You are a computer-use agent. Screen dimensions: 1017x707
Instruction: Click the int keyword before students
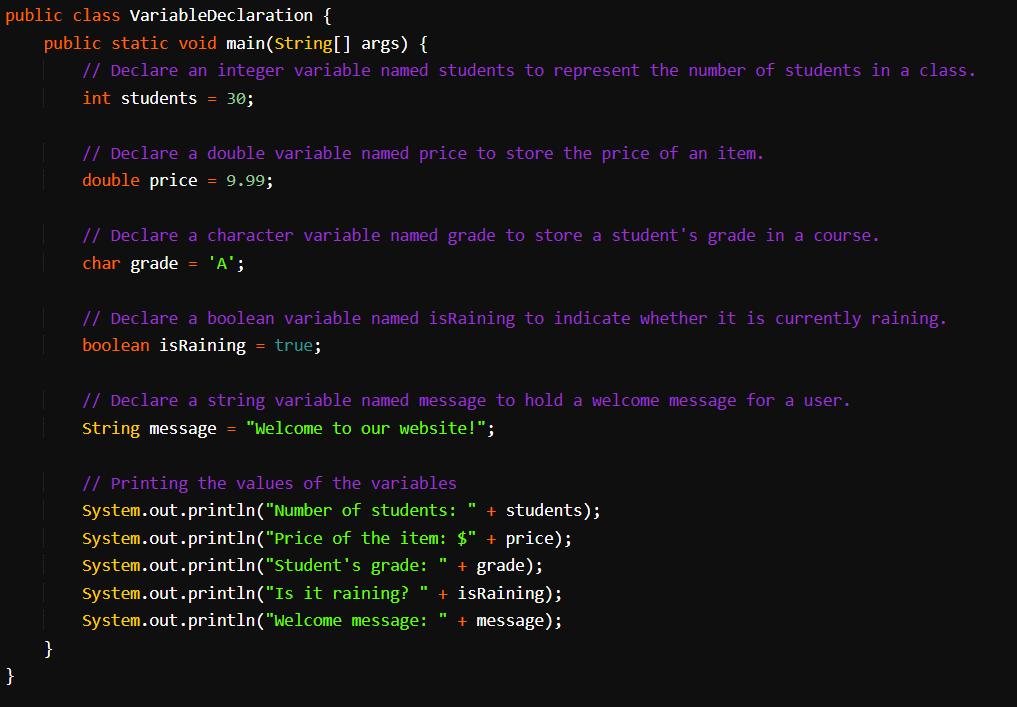(x=96, y=98)
